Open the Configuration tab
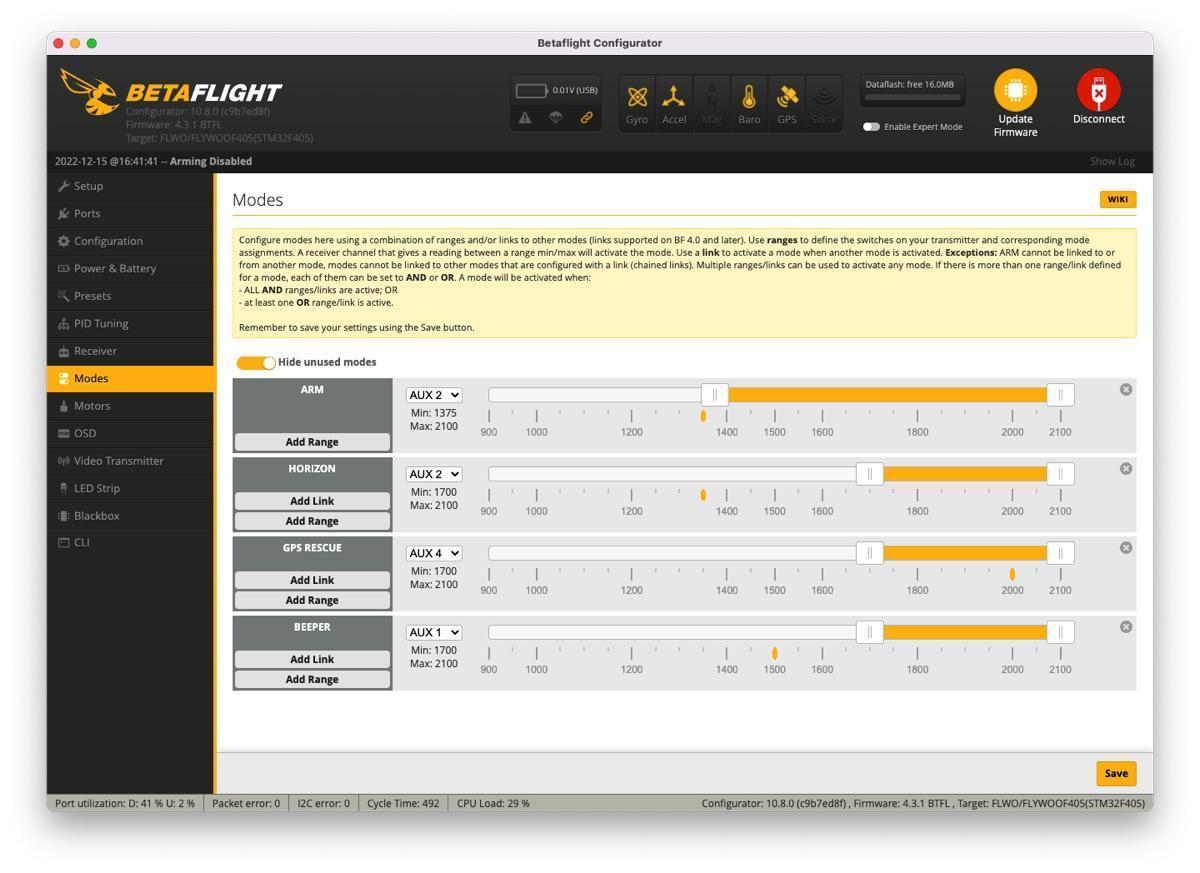This screenshot has width=1200, height=873. [x=130, y=241]
